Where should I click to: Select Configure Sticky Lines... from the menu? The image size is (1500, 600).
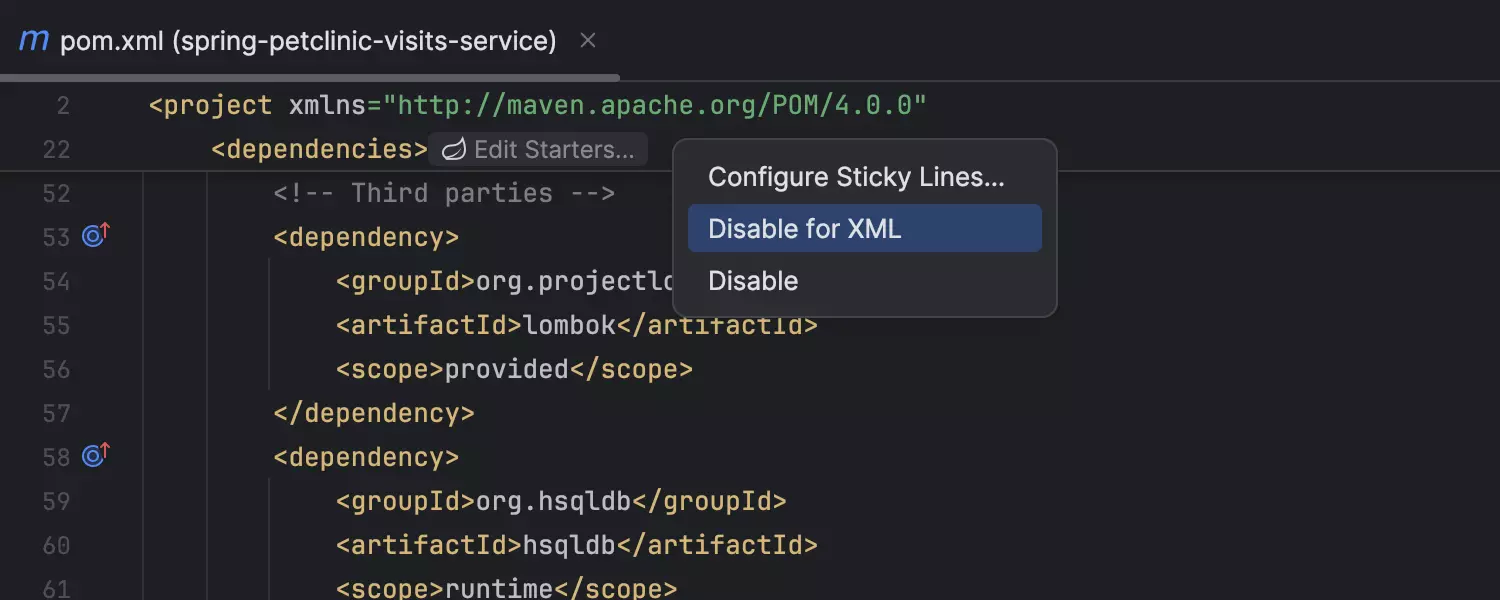(856, 177)
